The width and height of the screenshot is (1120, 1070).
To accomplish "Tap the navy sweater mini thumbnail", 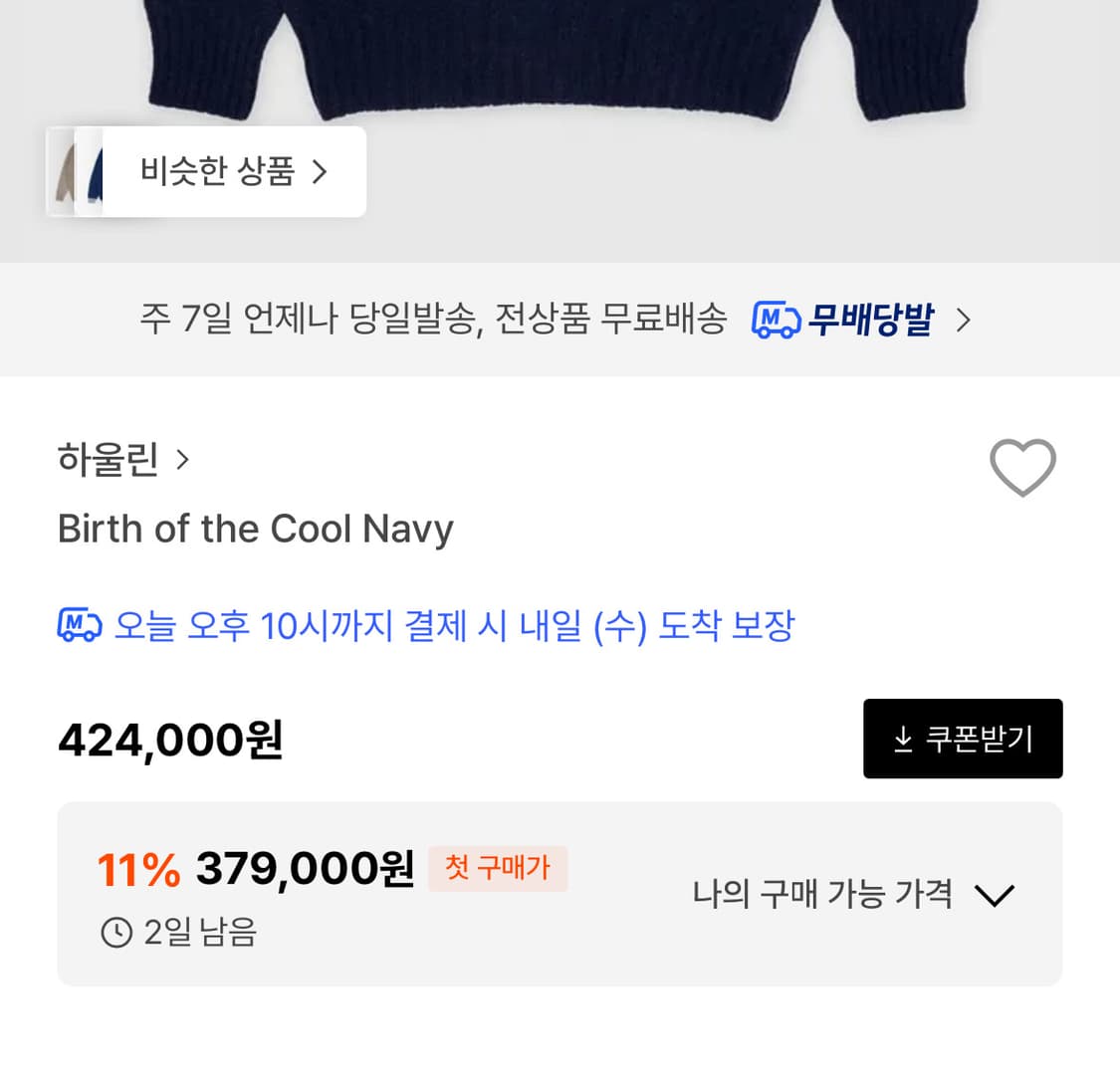I will click(x=97, y=171).
